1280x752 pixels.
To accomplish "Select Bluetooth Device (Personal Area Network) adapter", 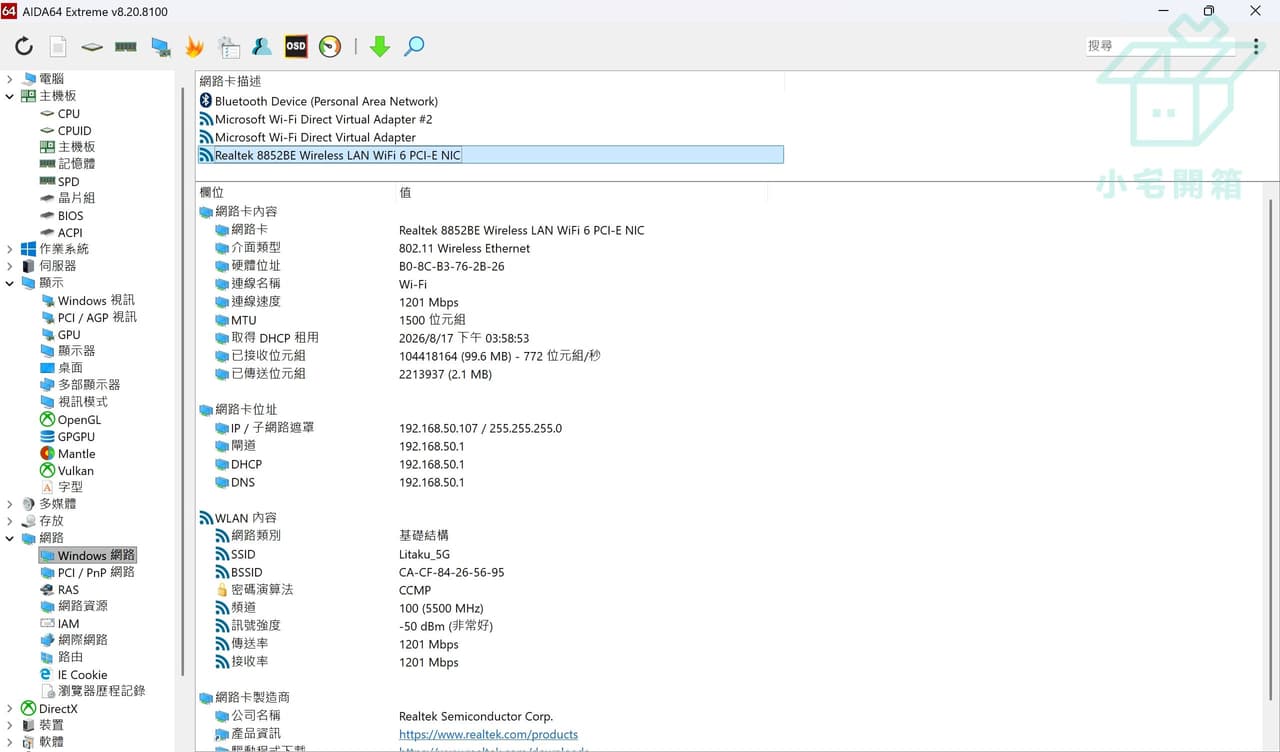I will [x=326, y=101].
